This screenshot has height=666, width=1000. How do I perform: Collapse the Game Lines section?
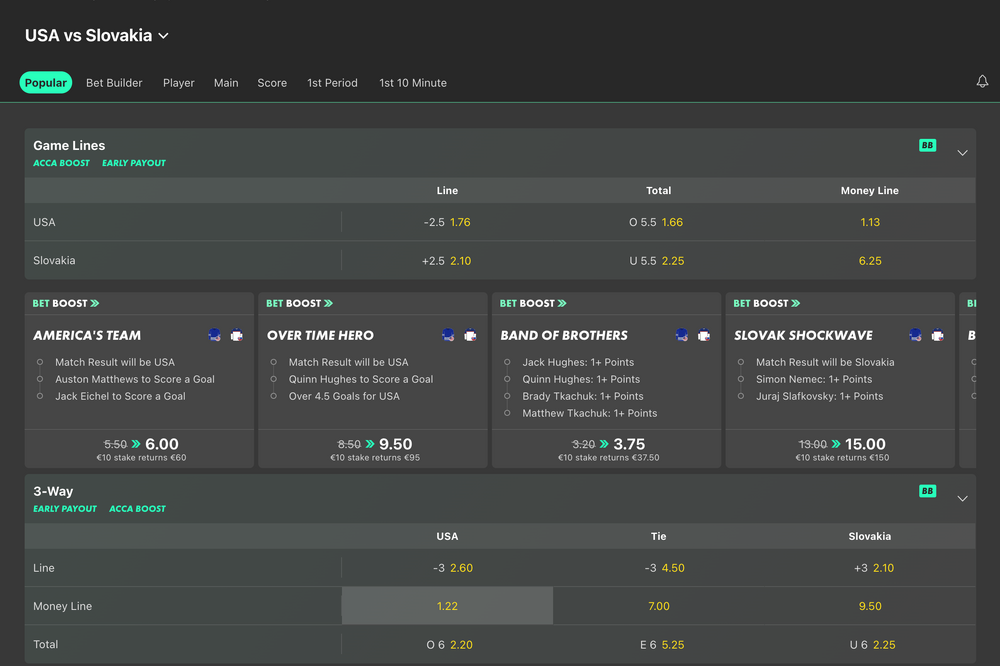click(x=962, y=152)
